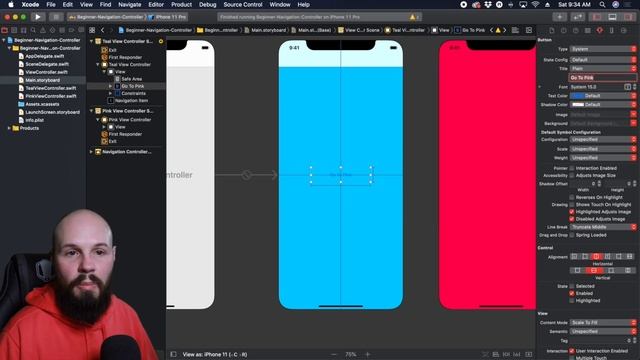Toggle the document outline at canvas bottom
This screenshot has height=360, width=640.
(x=173, y=354)
